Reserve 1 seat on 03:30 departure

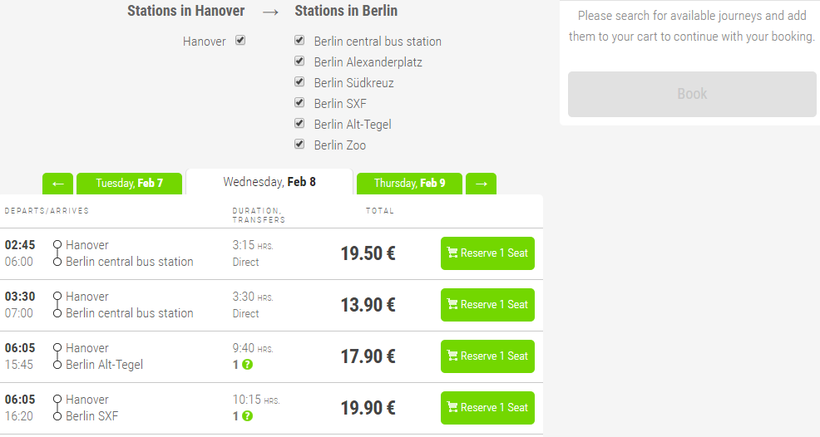(487, 305)
